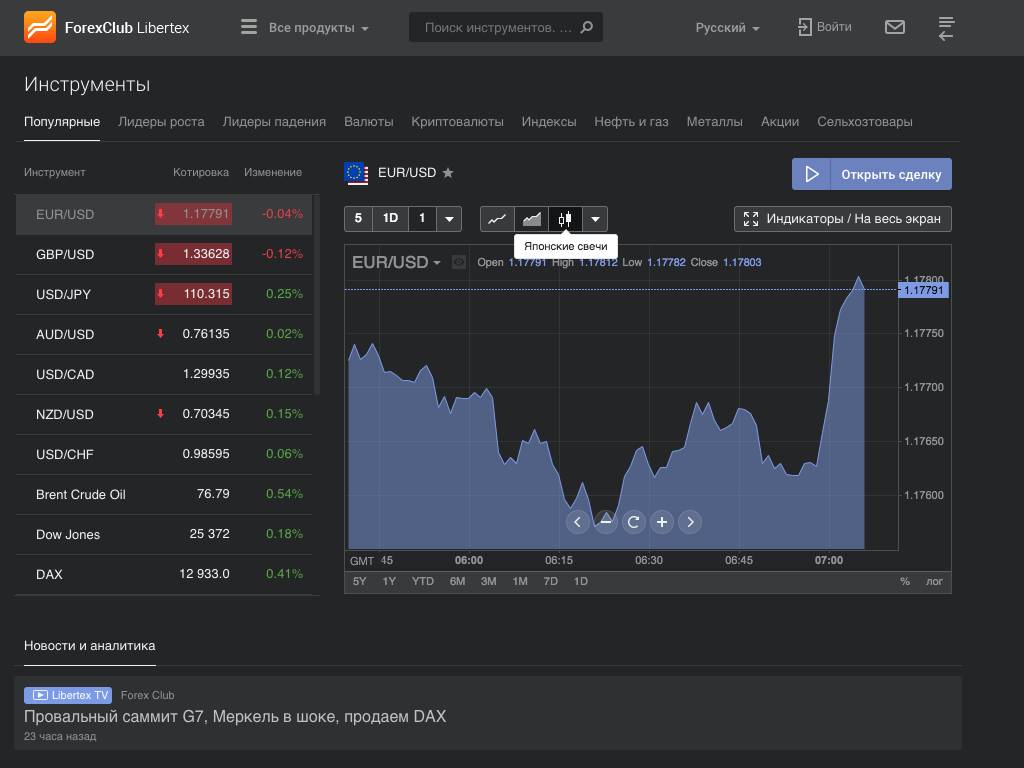Switch chart to area chart type
This screenshot has width=1024, height=768.
(x=531, y=219)
